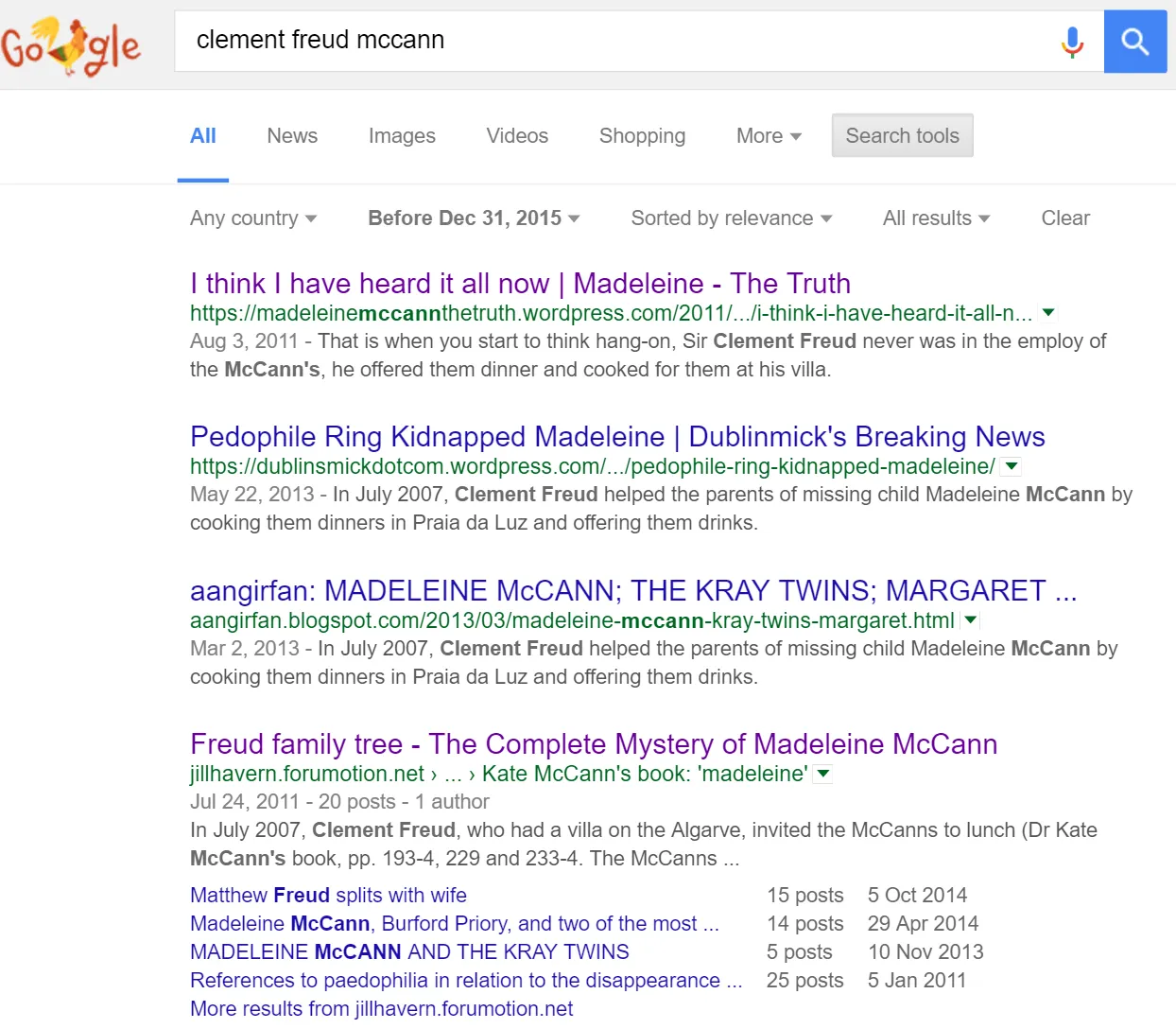Click the '5 Jan 2011' date text
The height and width of the screenshot is (1029, 1176).
coord(917,980)
